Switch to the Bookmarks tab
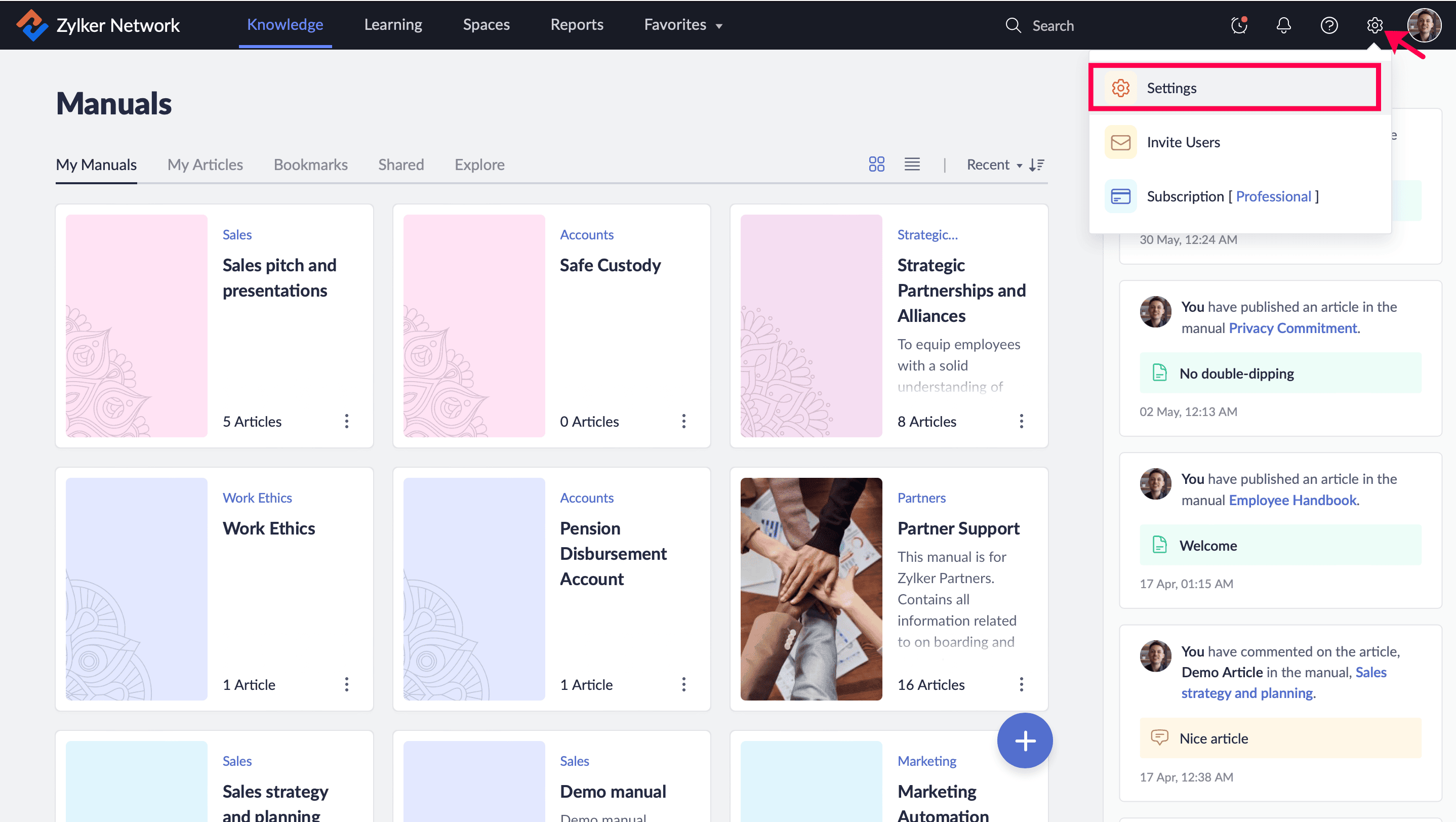The image size is (1456, 822). [x=310, y=165]
